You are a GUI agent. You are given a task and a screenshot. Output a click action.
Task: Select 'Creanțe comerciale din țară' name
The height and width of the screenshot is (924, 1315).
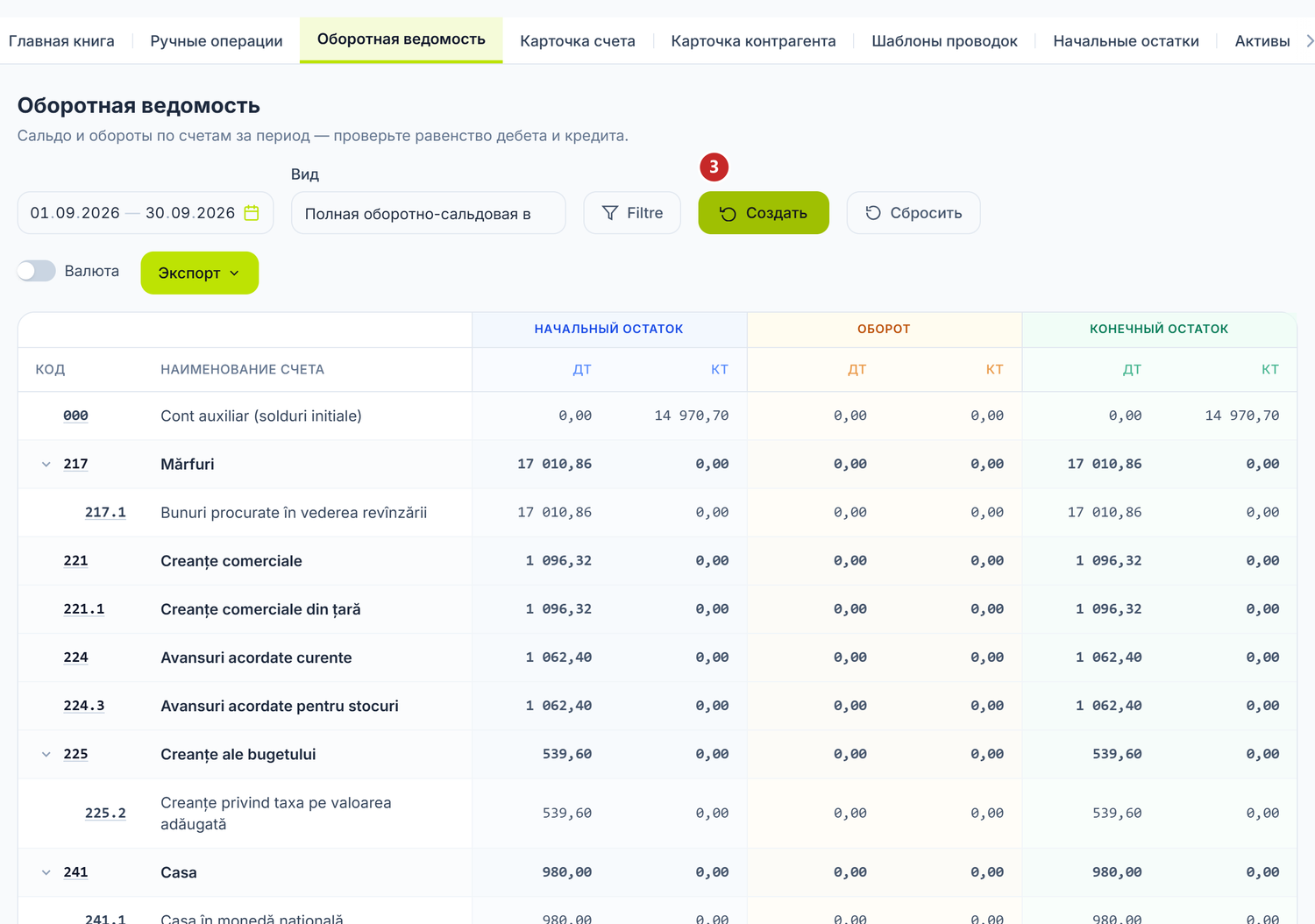(x=260, y=609)
